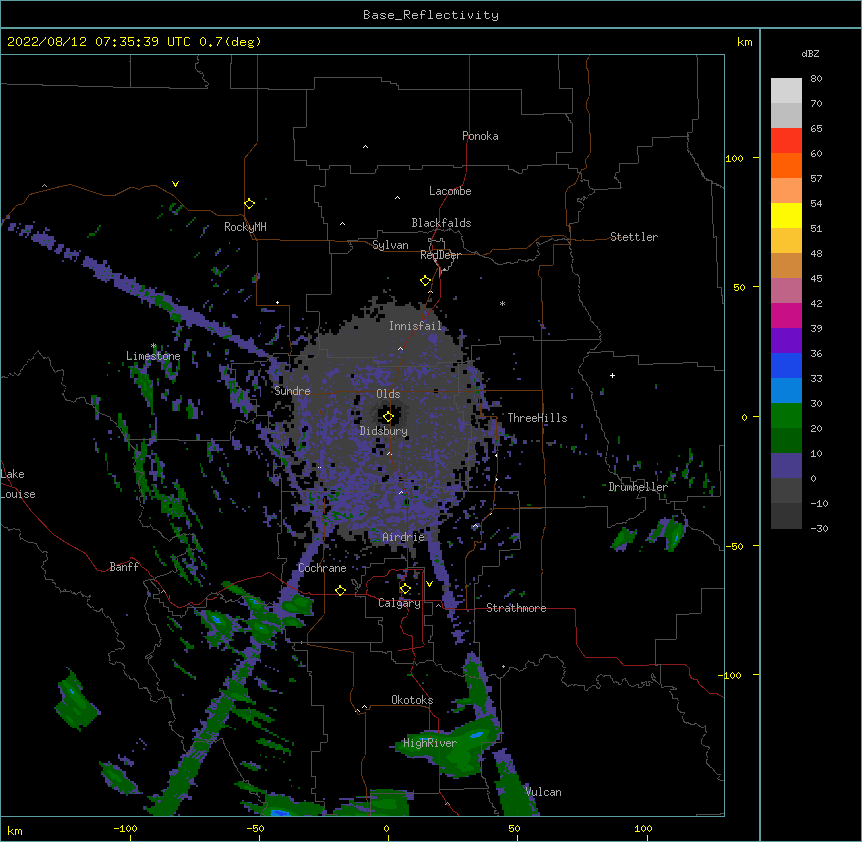Pick the yellow 54-51 dBZ legend swatch
The image size is (862, 842).
pos(786,216)
